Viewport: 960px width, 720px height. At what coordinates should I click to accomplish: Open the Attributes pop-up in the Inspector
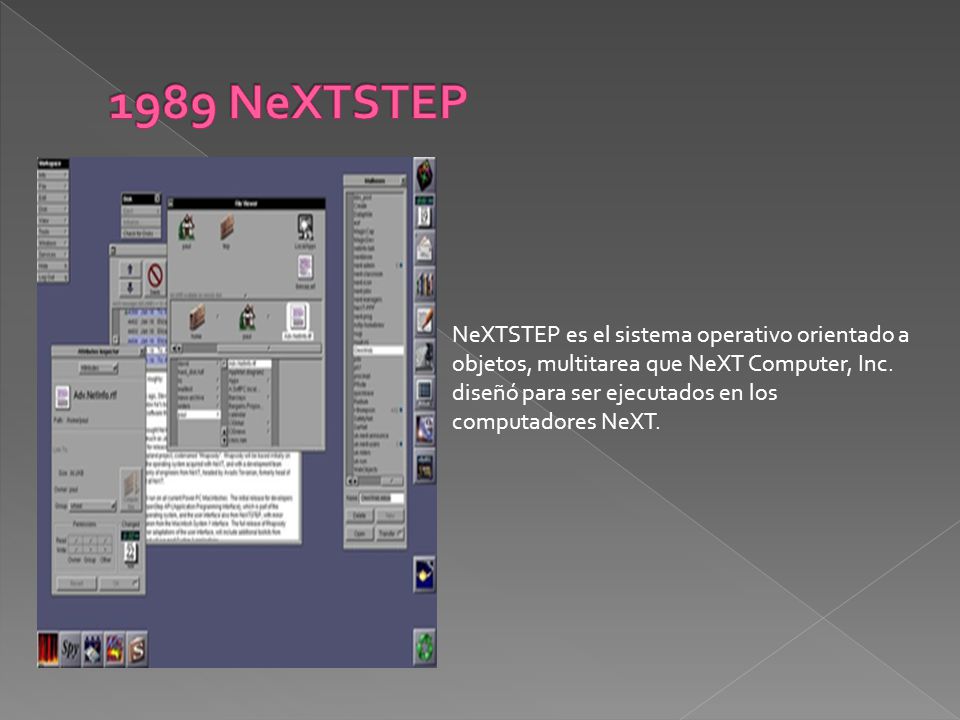[x=99, y=368]
